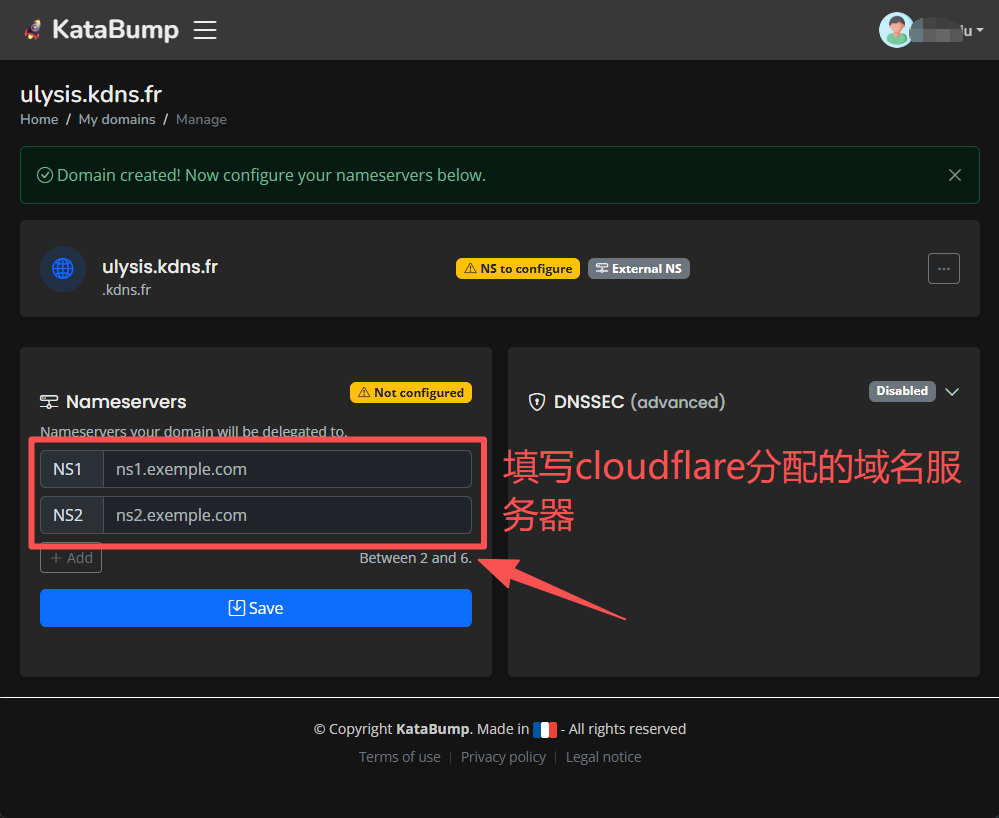This screenshot has height=818, width=999.
Task: Open the three-dots domain options menu
Action: [944, 269]
